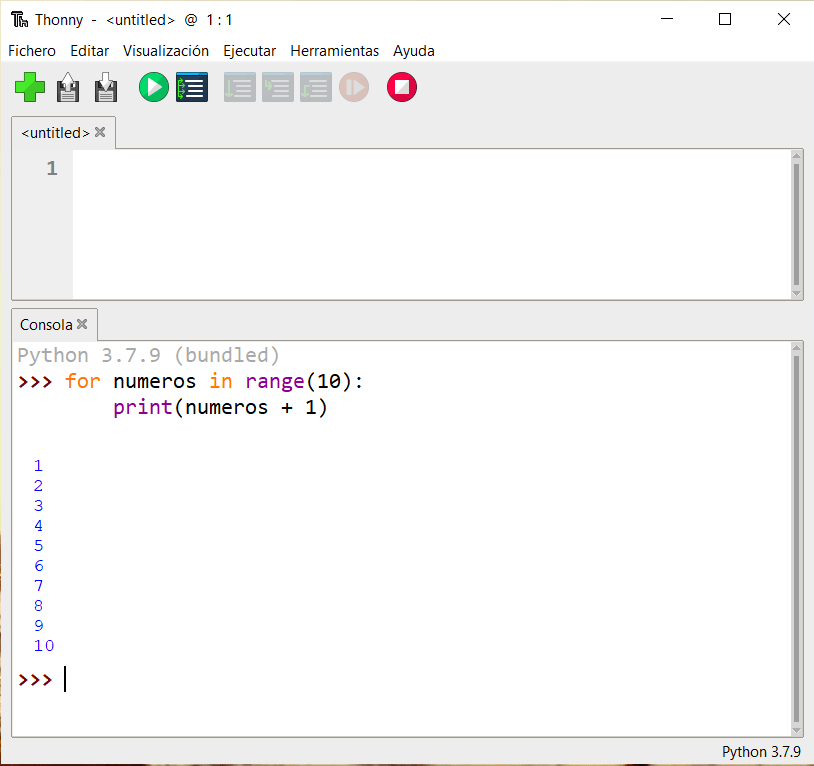The width and height of the screenshot is (814, 766).
Task: Click the Python 3.7.9 interpreter selector
Action: coord(760,752)
